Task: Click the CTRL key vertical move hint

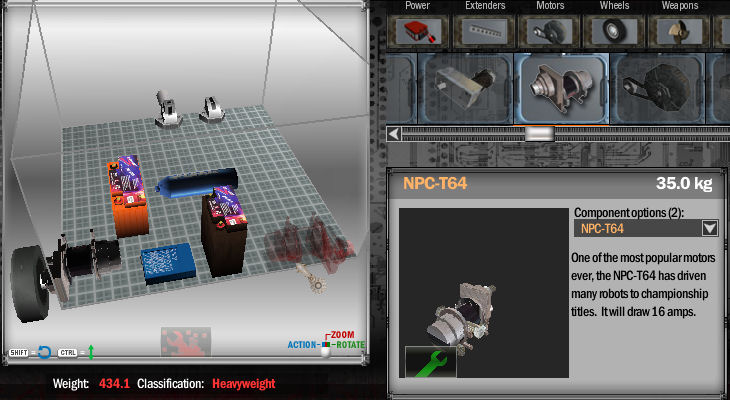Action: point(76,353)
